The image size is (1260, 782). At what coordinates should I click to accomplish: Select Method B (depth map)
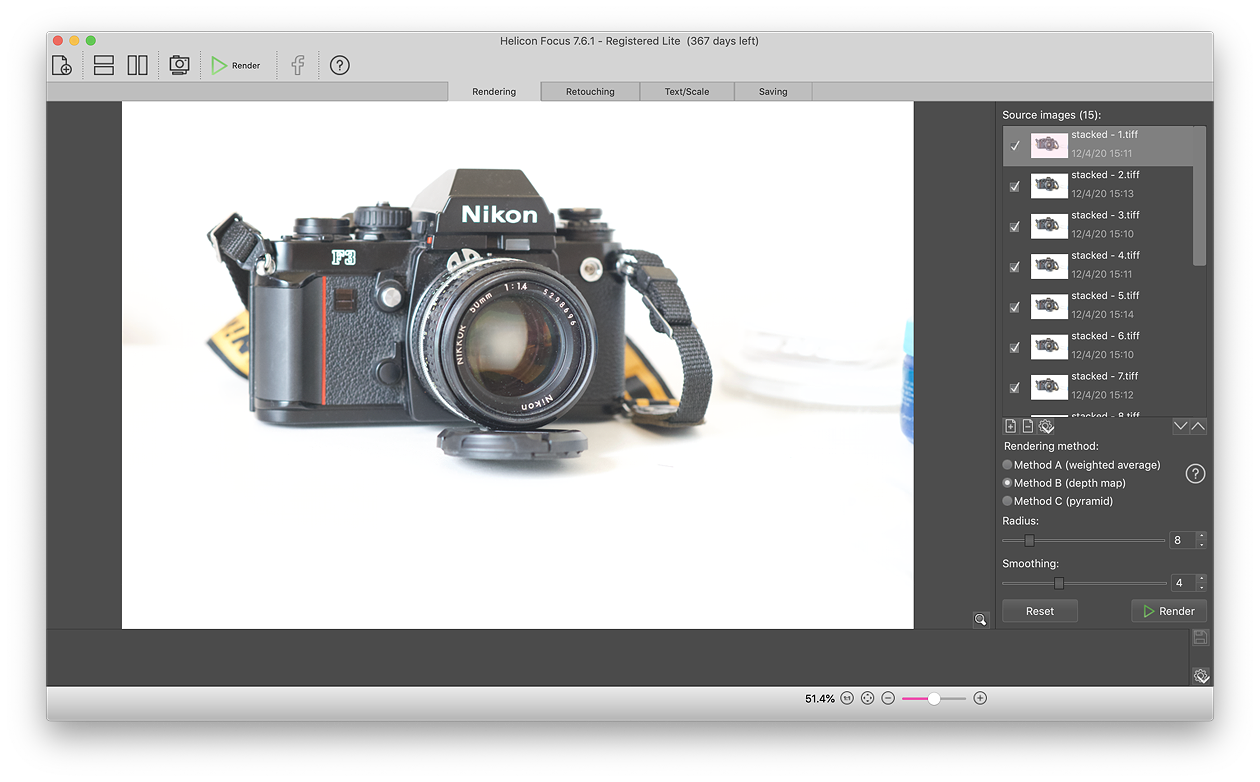(1064, 483)
